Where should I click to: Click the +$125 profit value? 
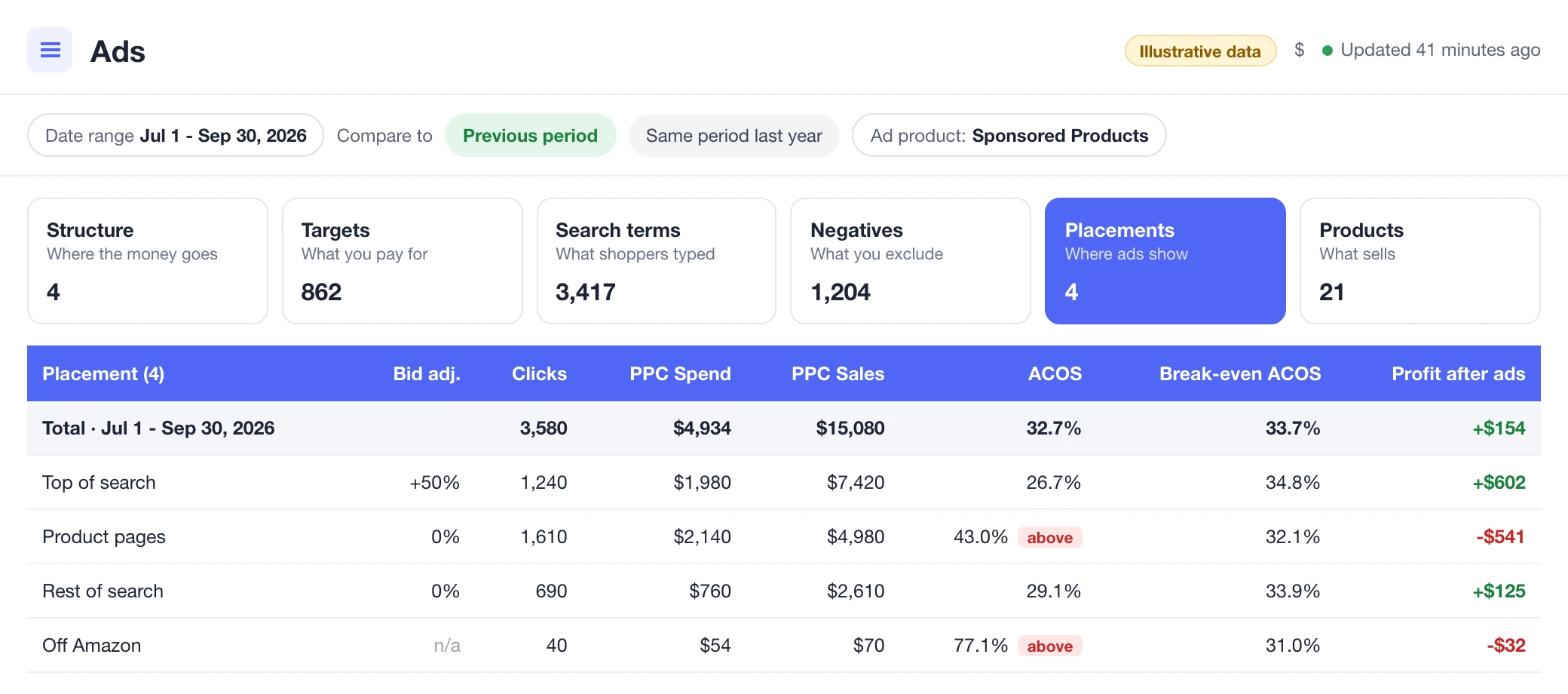[x=1499, y=591]
